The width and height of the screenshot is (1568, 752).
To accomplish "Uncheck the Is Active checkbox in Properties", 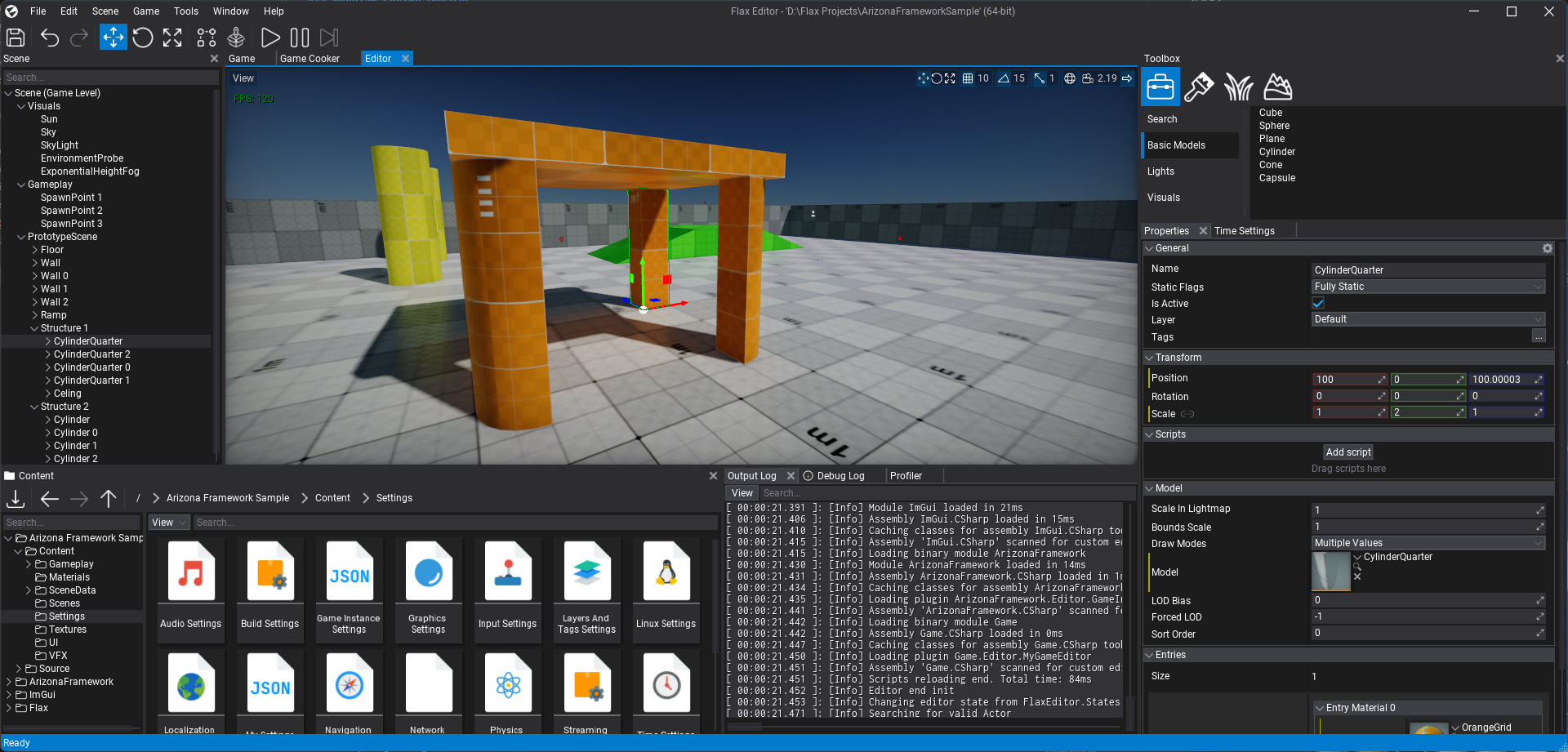I will (1317, 303).
